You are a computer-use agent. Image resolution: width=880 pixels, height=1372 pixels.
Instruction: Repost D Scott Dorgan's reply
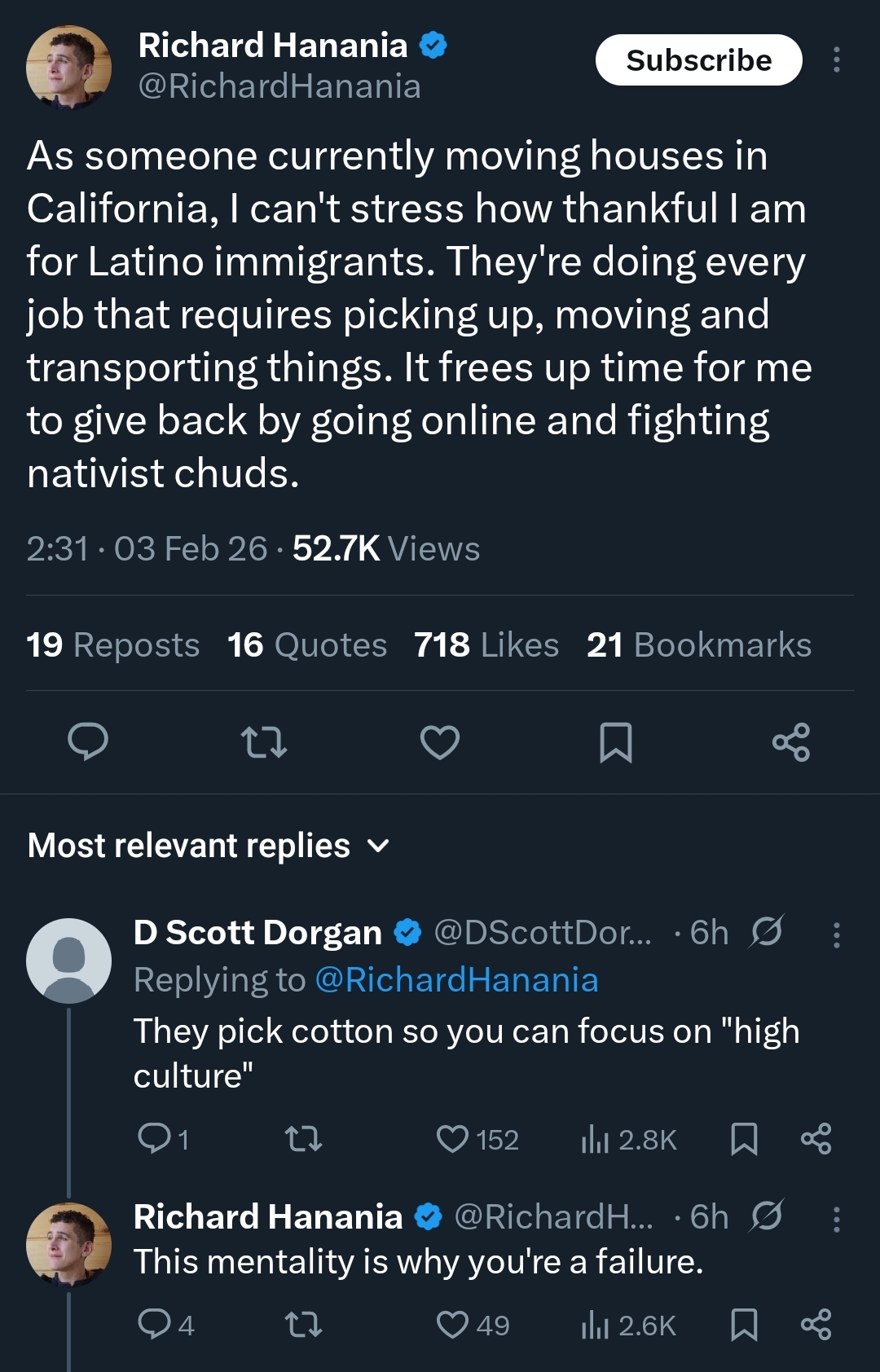click(x=303, y=1139)
